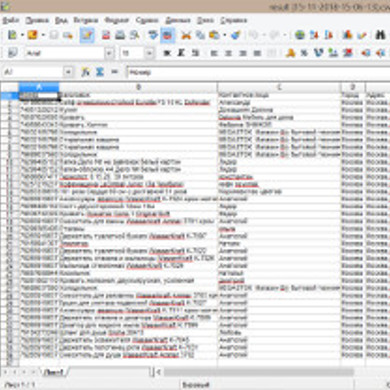Open the Вставка menu
The height and width of the screenshot is (390, 390).
(x=86, y=20)
